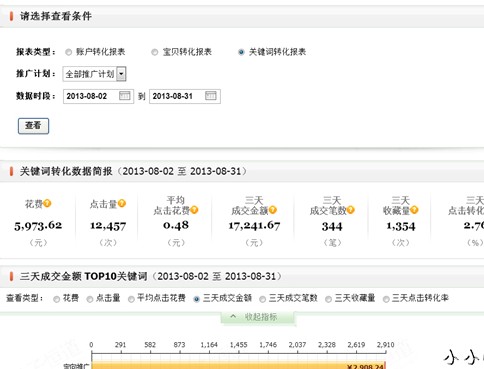Click the 5,973.62 spend value
The width and height of the screenshot is (484, 369).
pyautogui.click(x=38, y=226)
